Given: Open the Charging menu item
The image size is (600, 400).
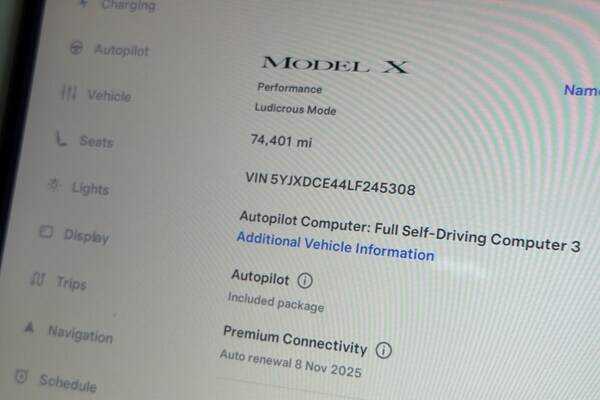Looking at the screenshot, I should [129, 5].
